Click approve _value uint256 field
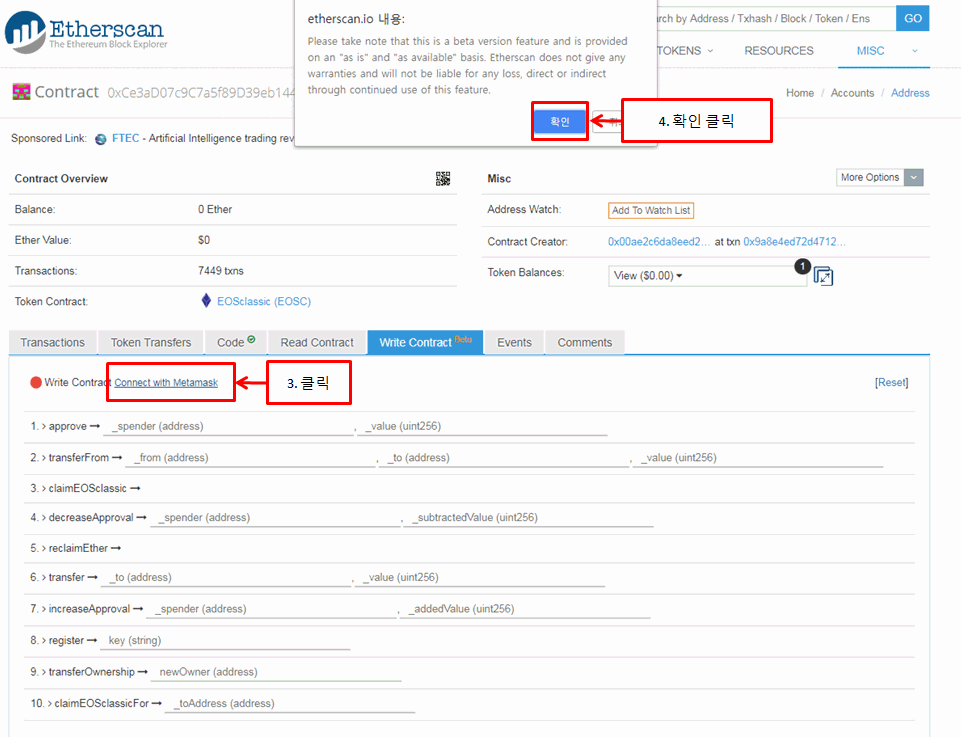Image resolution: width=961 pixels, height=737 pixels. click(483, 426)
